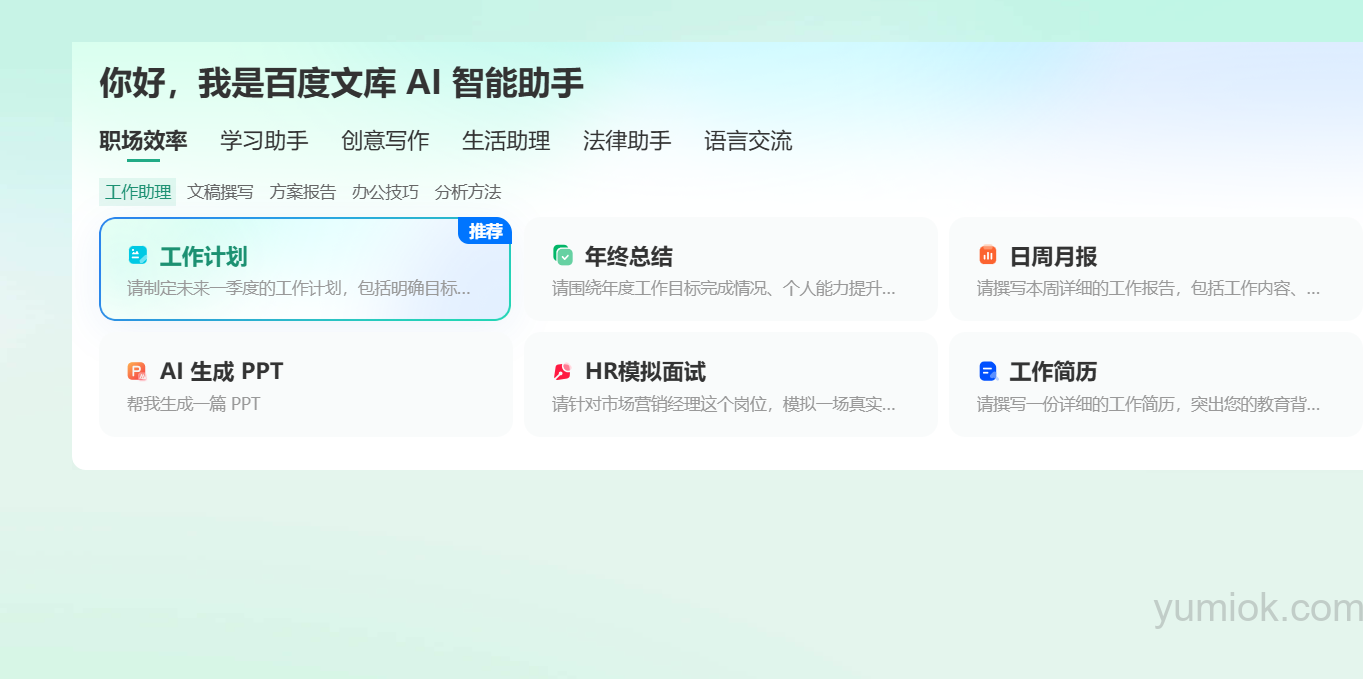Choose the 工作助理 sub-category
The image size is (1363, 679).
click(x=138, y=192)
